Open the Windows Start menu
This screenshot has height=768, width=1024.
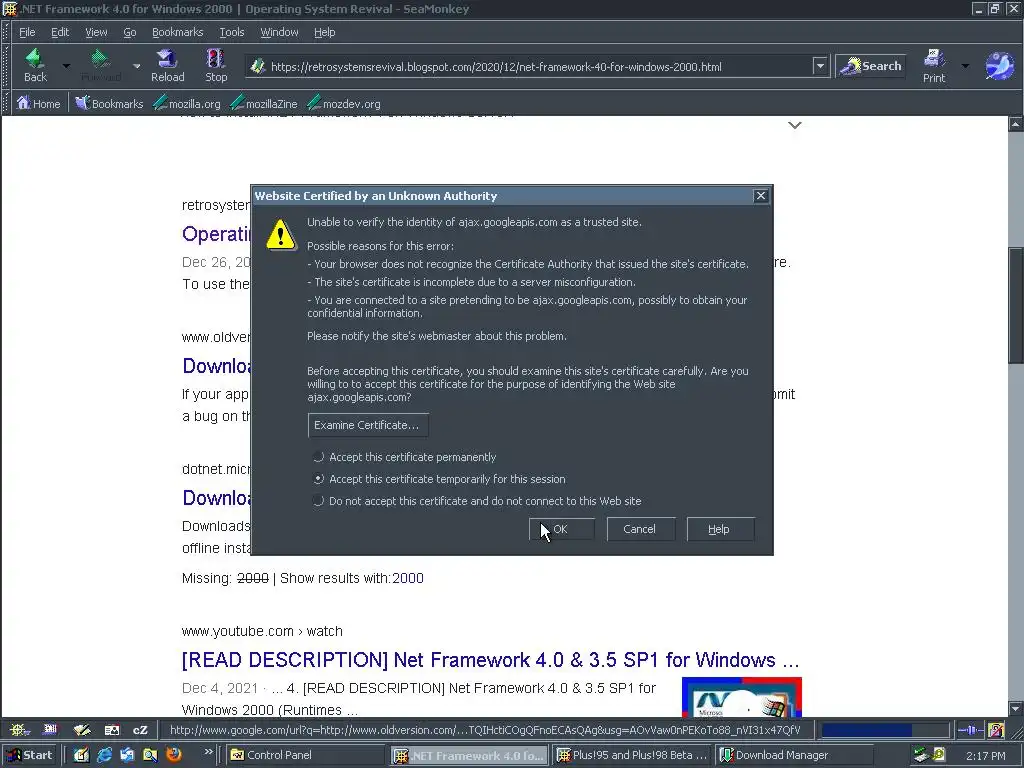point(30,755)
